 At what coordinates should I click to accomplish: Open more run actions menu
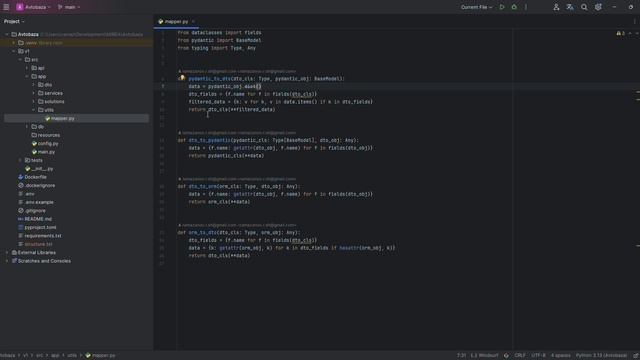tap(526, 7)
